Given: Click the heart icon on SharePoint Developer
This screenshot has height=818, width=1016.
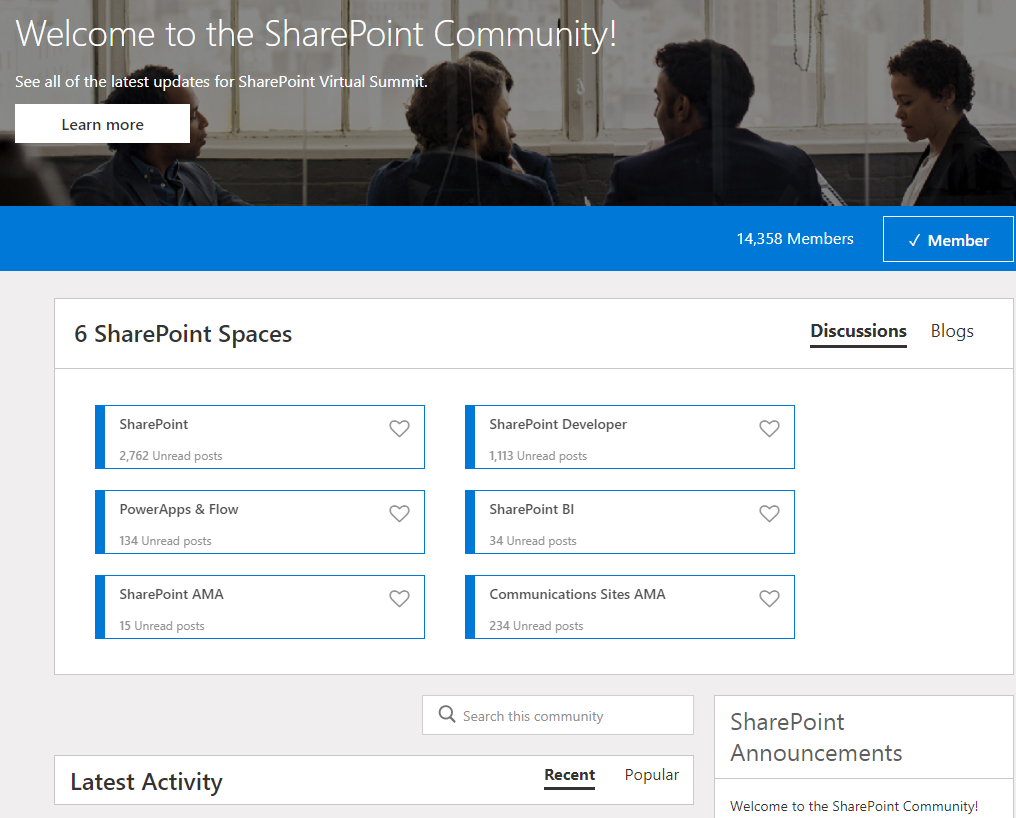Looking at the screenshot, I should coord(769,428).
